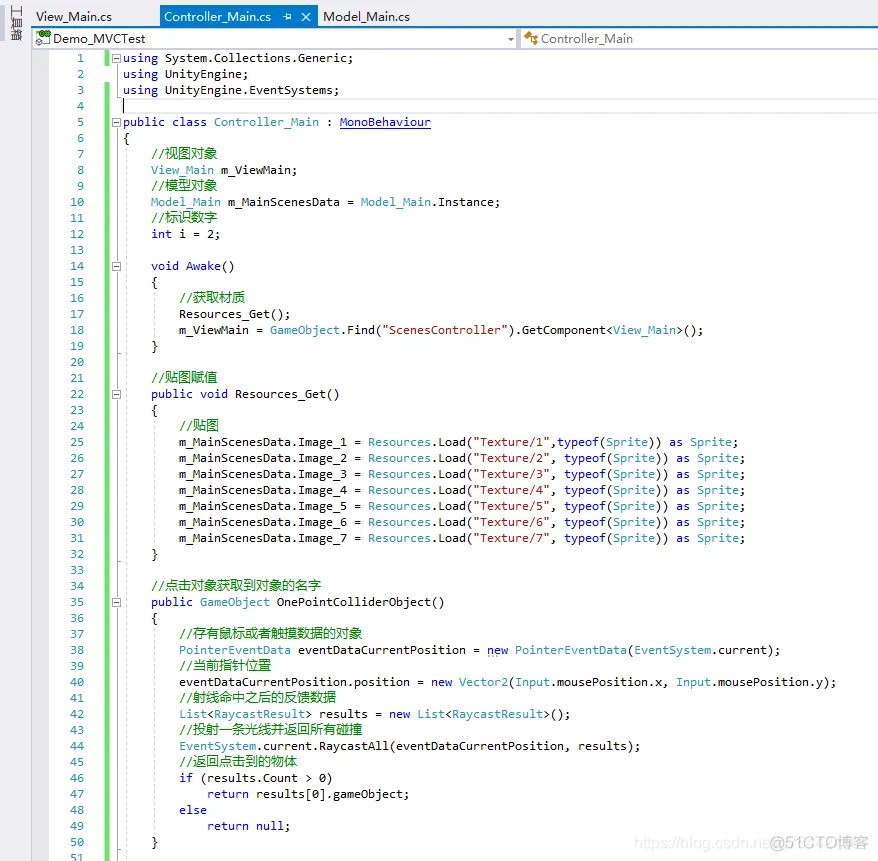Collapse the OnePointColliderObject method
Viewport: 878px width, 861px height.
[116, 602]
